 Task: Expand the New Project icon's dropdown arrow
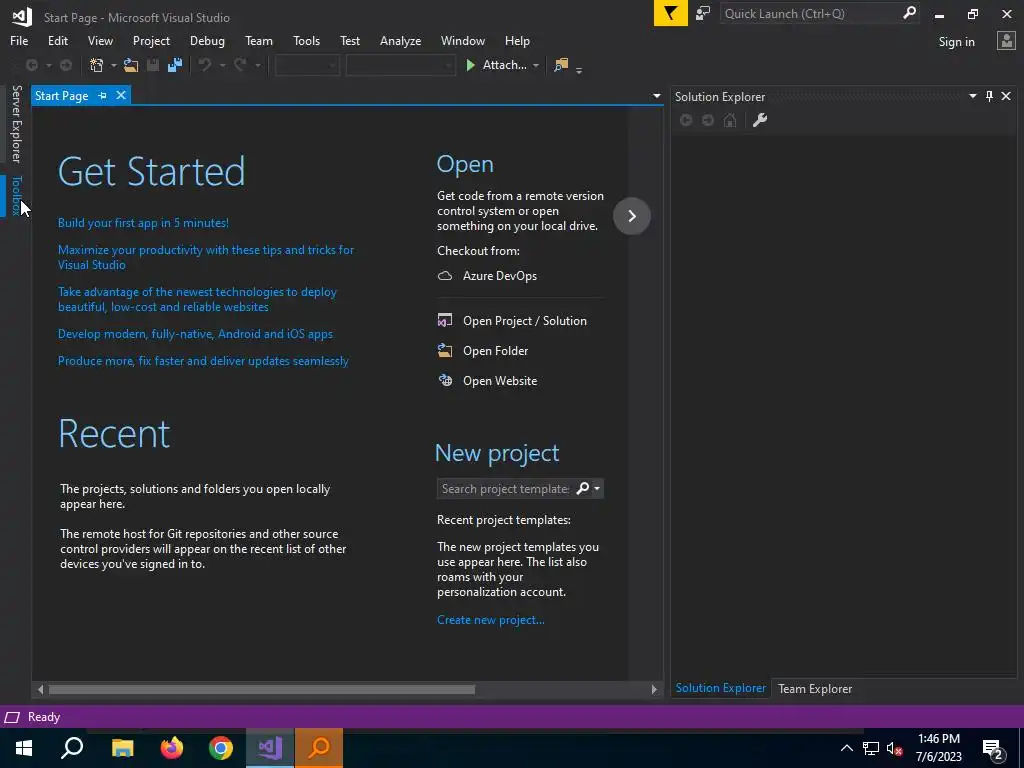[x=113, y=65]
